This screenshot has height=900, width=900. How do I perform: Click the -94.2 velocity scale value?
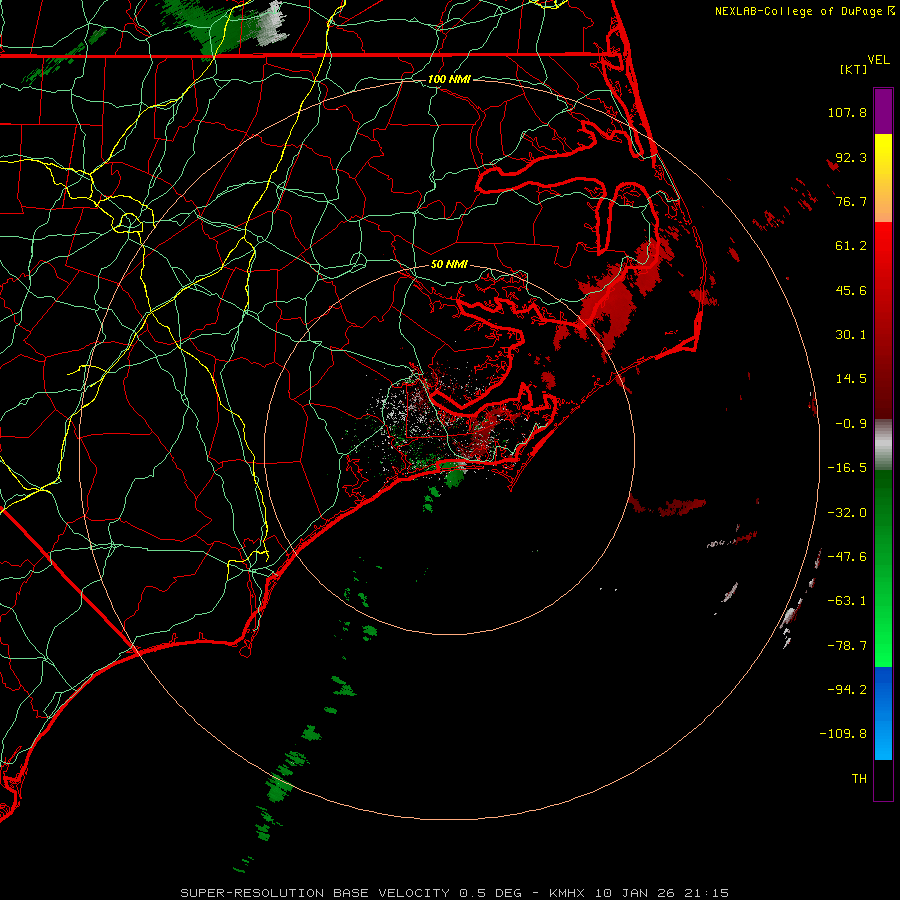847,690
